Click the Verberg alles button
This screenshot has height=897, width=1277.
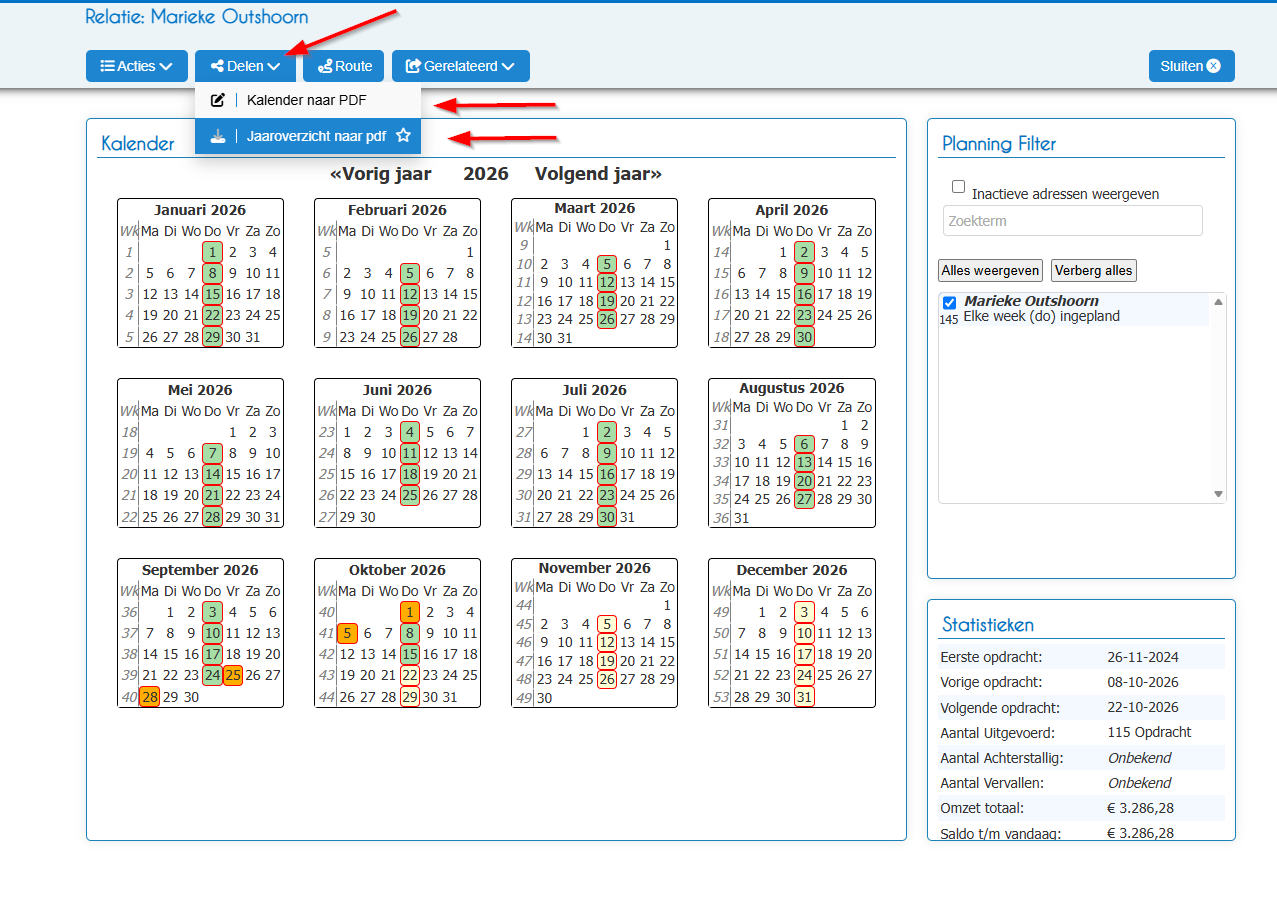pyautogui.click(x=1094, y=271)
